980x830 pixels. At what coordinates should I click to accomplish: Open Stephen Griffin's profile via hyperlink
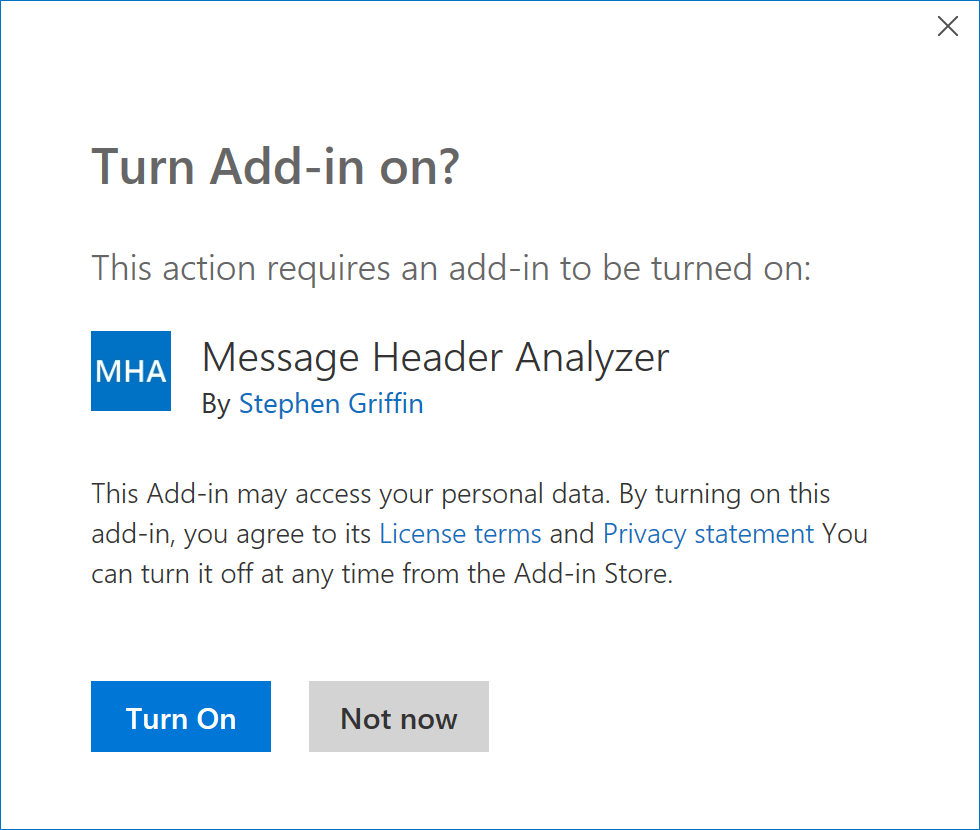[330, 404]
